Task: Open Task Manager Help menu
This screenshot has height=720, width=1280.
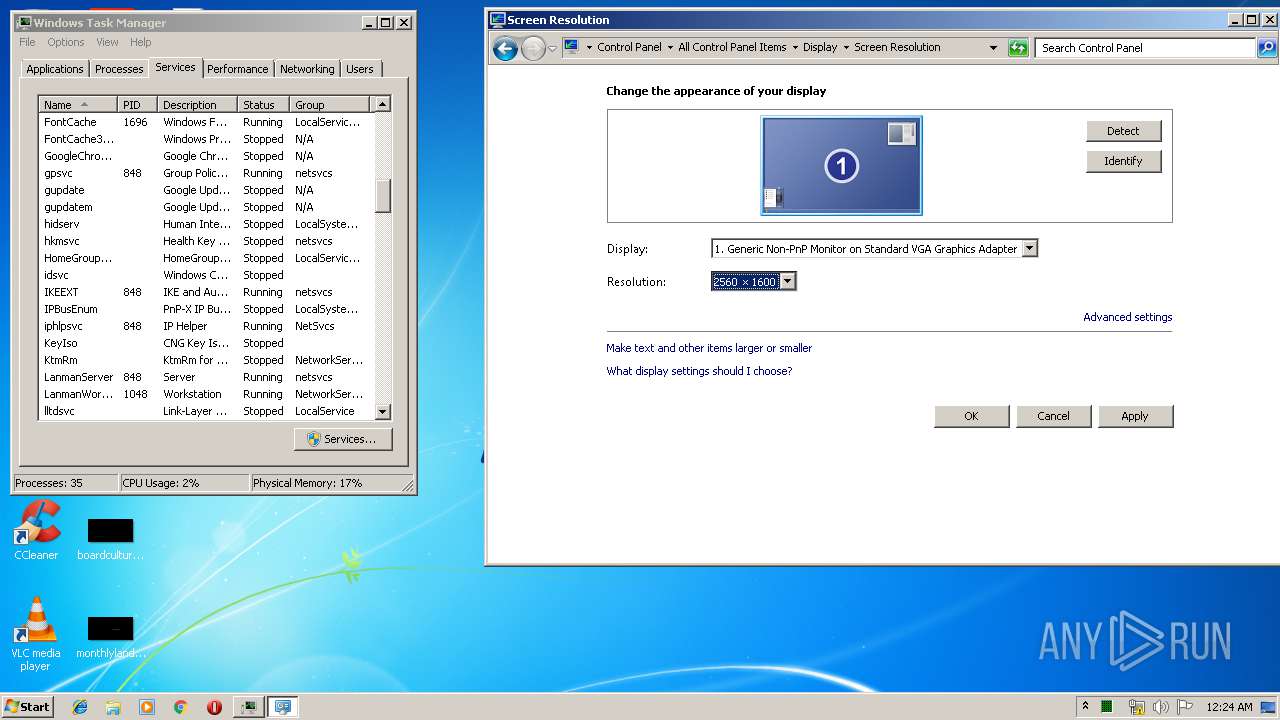Action: (x=141, y=42)
